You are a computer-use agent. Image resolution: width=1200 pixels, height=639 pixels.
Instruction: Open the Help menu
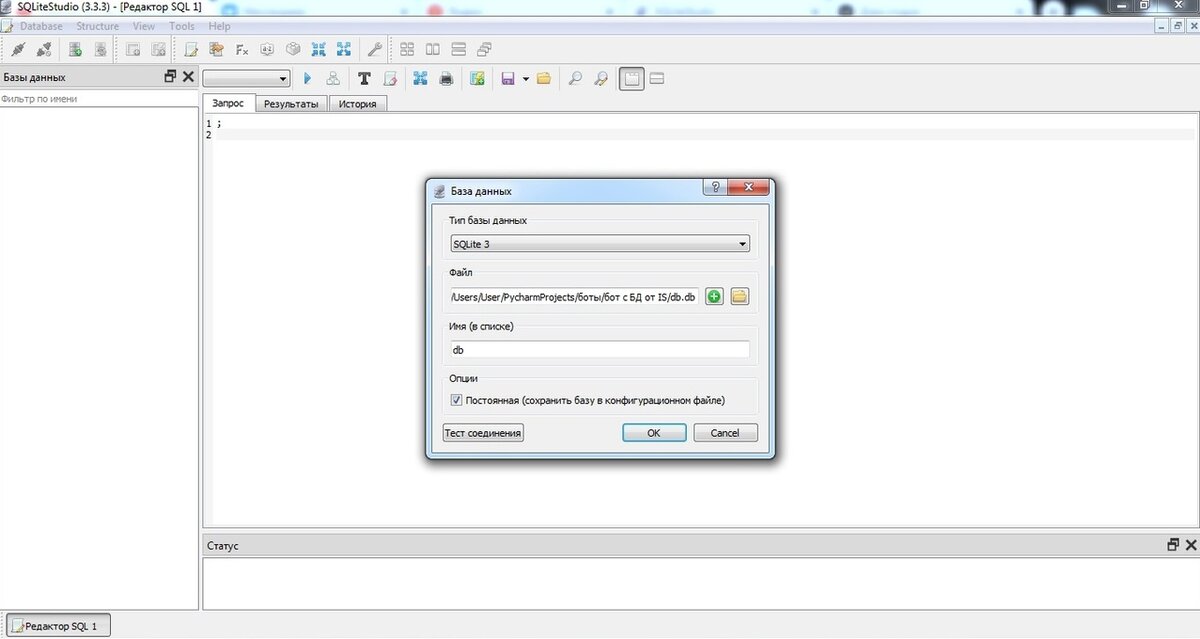[219, 26]
